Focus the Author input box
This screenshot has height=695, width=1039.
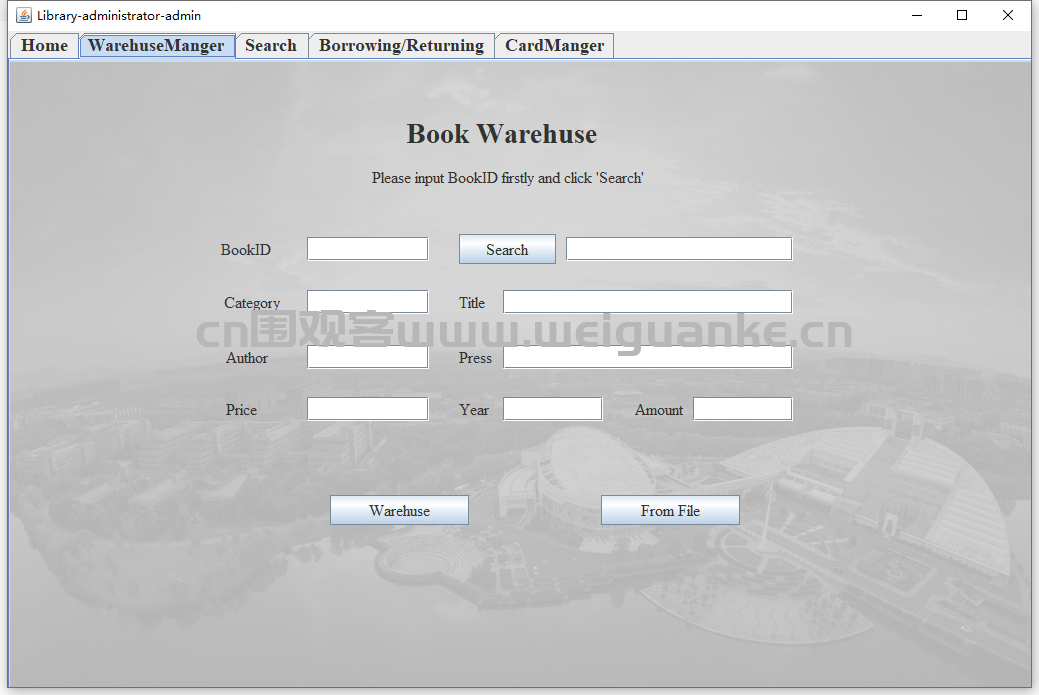(x=368, y=357)
